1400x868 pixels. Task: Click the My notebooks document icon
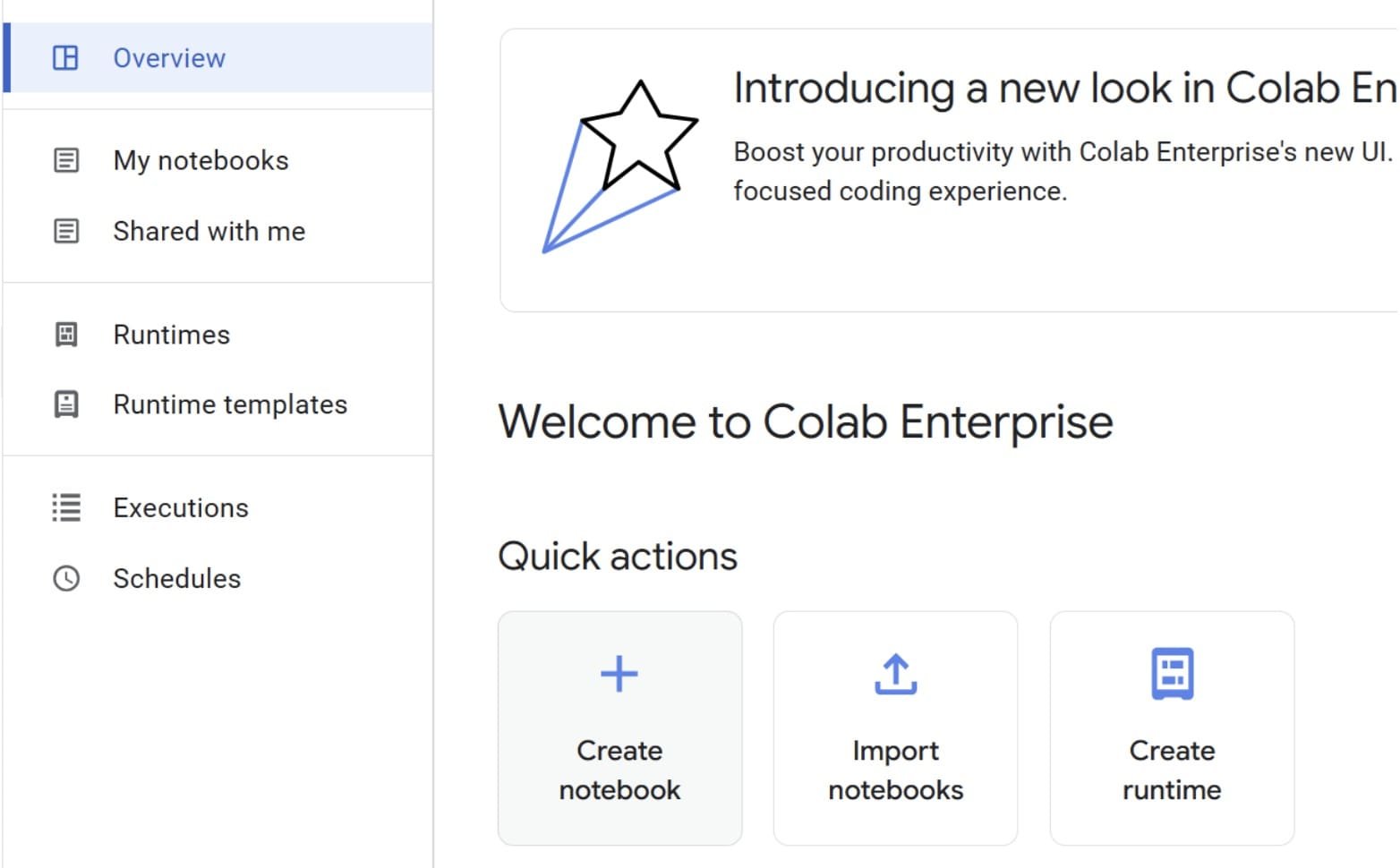66,160
